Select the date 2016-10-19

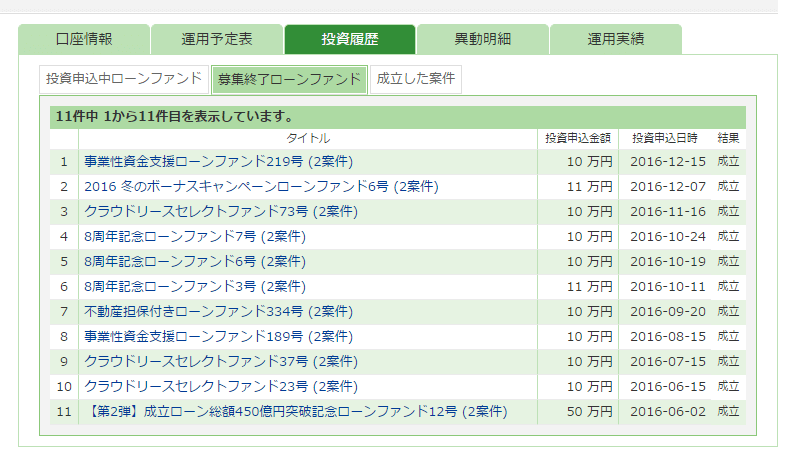[668, 261]
